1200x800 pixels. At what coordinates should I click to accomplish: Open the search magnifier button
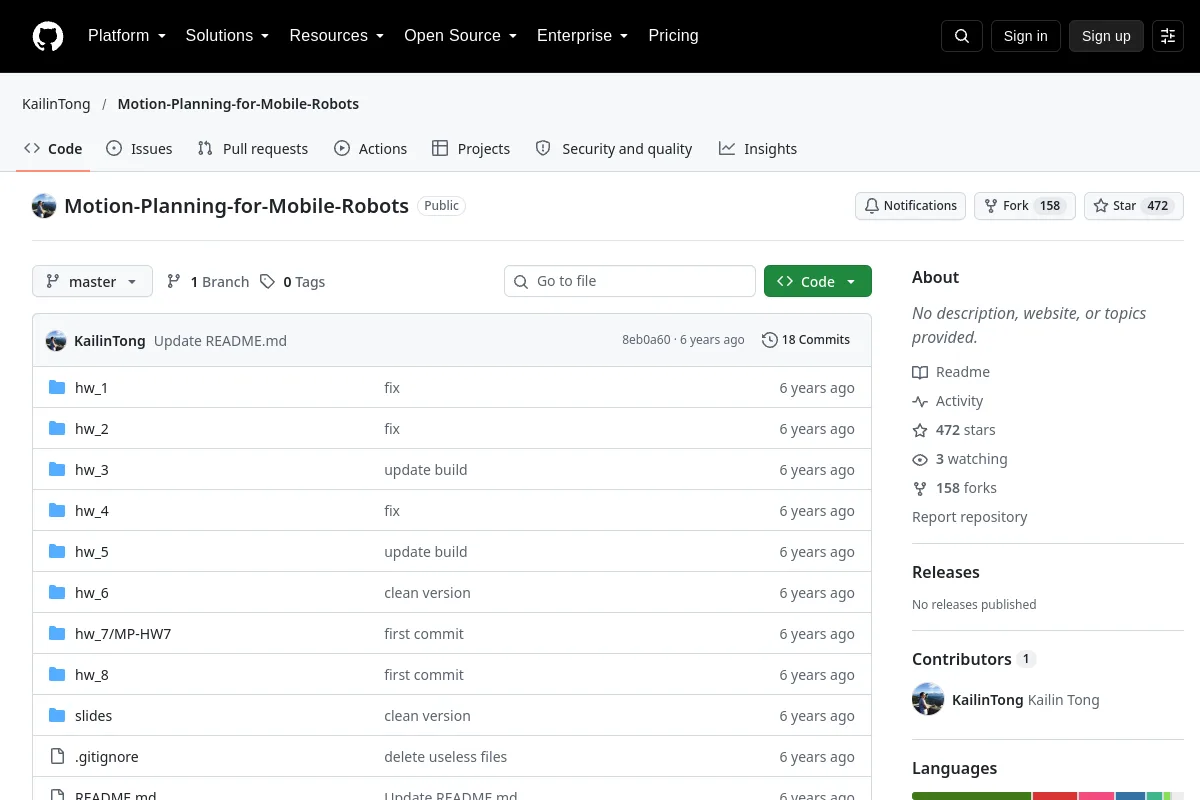point(962,36)
